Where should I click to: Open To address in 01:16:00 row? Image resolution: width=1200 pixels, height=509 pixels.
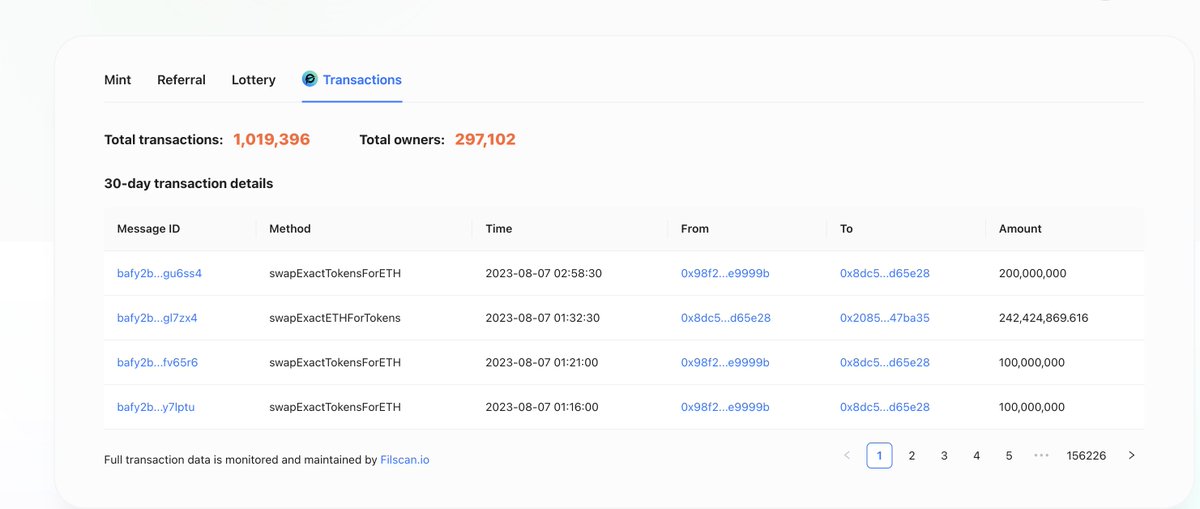pos(885,407)
